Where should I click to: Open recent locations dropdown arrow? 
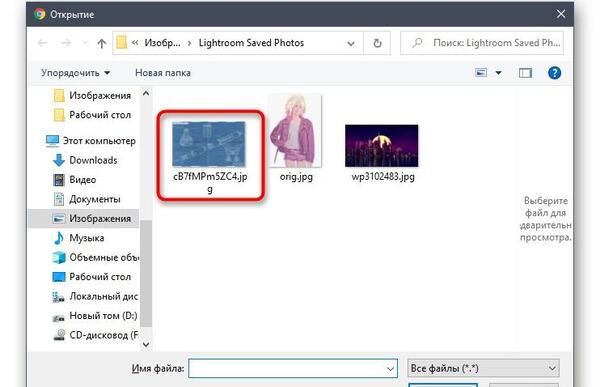pos(85,43)
